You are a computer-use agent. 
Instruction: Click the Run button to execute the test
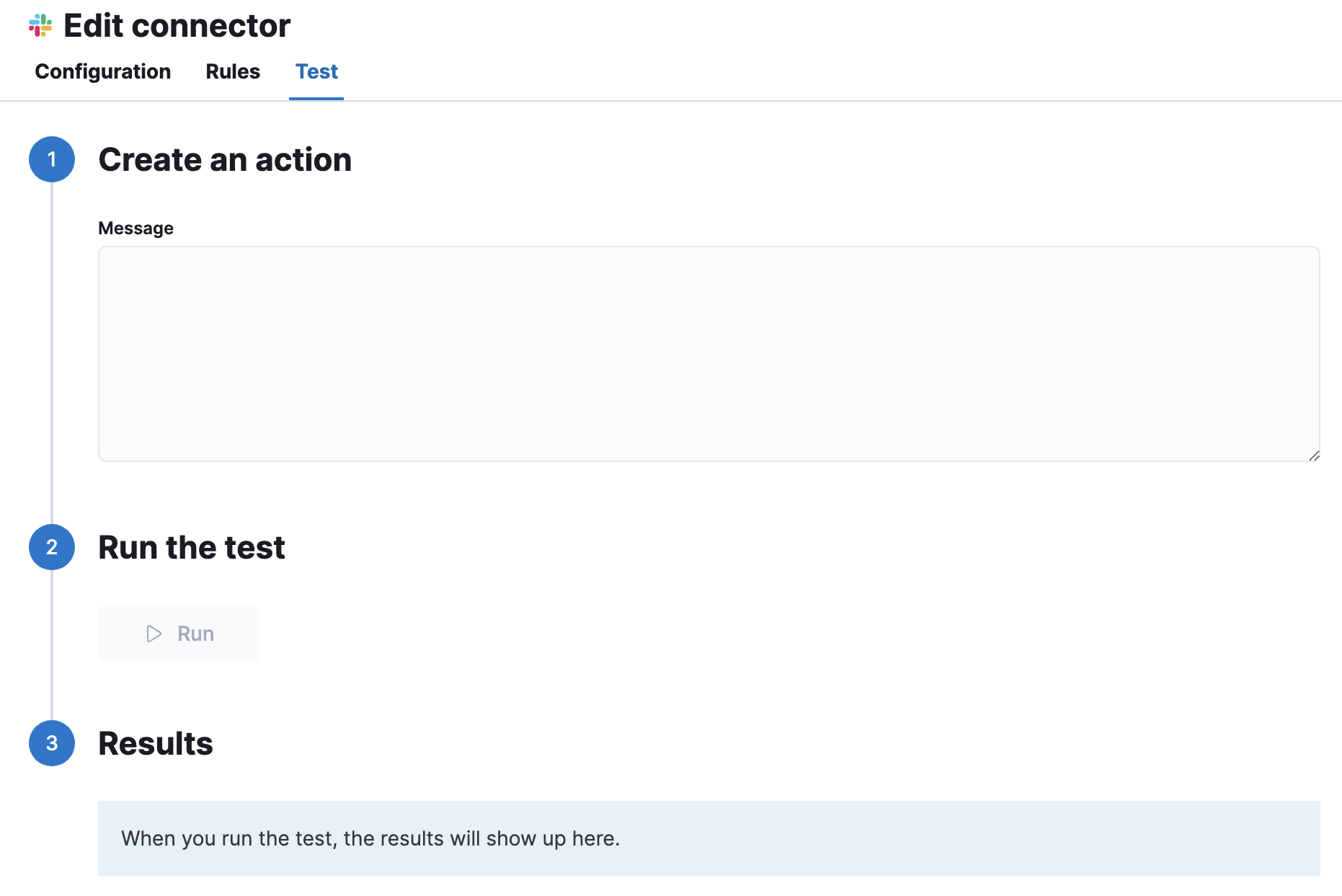[178, 634]
